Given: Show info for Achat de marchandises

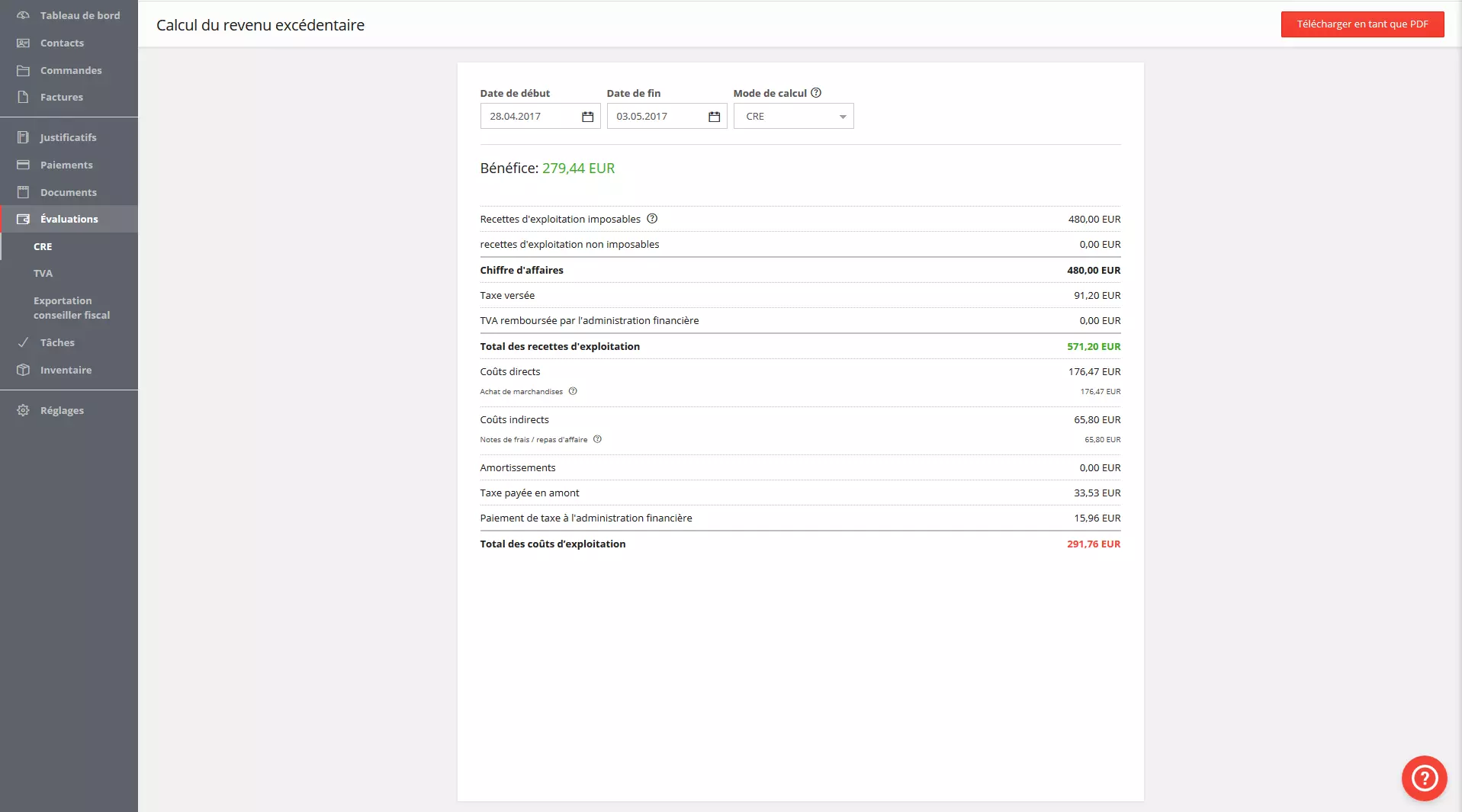Looking at the screenshot, I should click(573, 391).
